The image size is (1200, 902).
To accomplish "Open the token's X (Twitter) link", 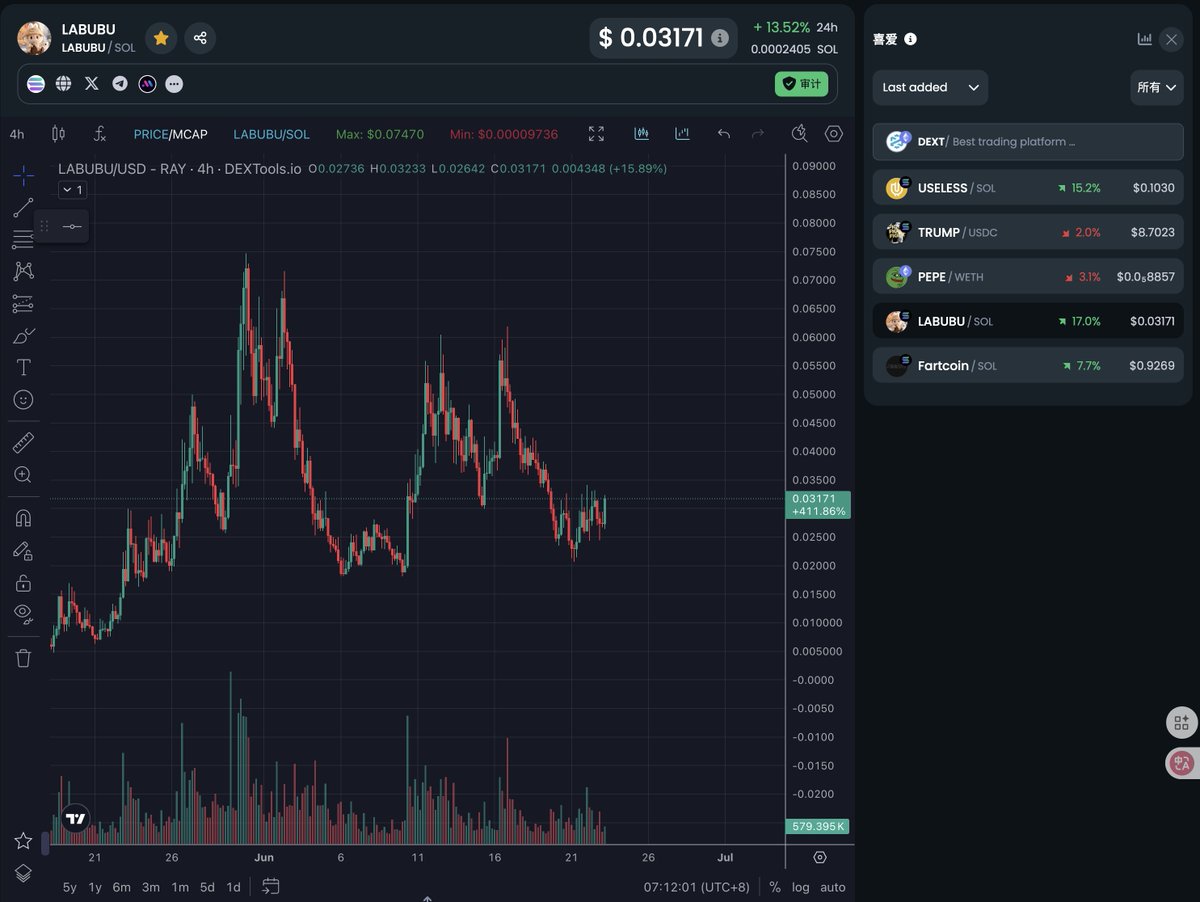I will (92, 84).
